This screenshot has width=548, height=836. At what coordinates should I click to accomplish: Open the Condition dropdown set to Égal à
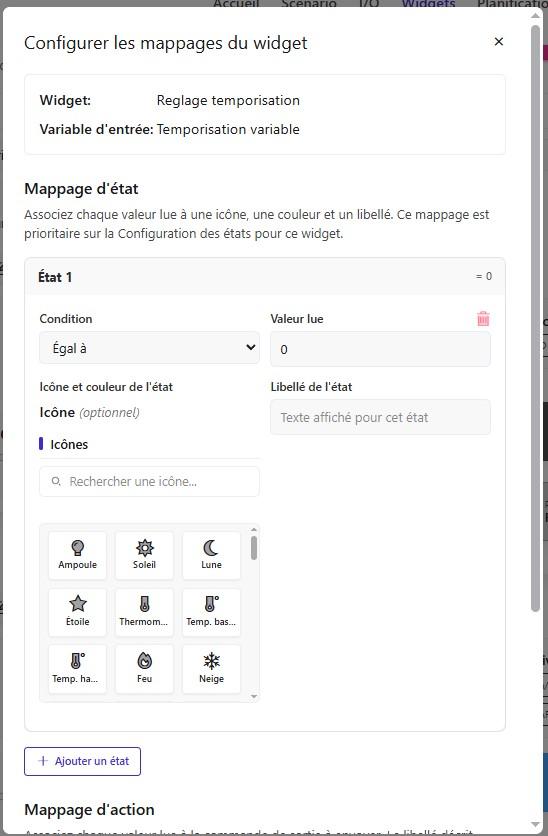pos(149,348)
